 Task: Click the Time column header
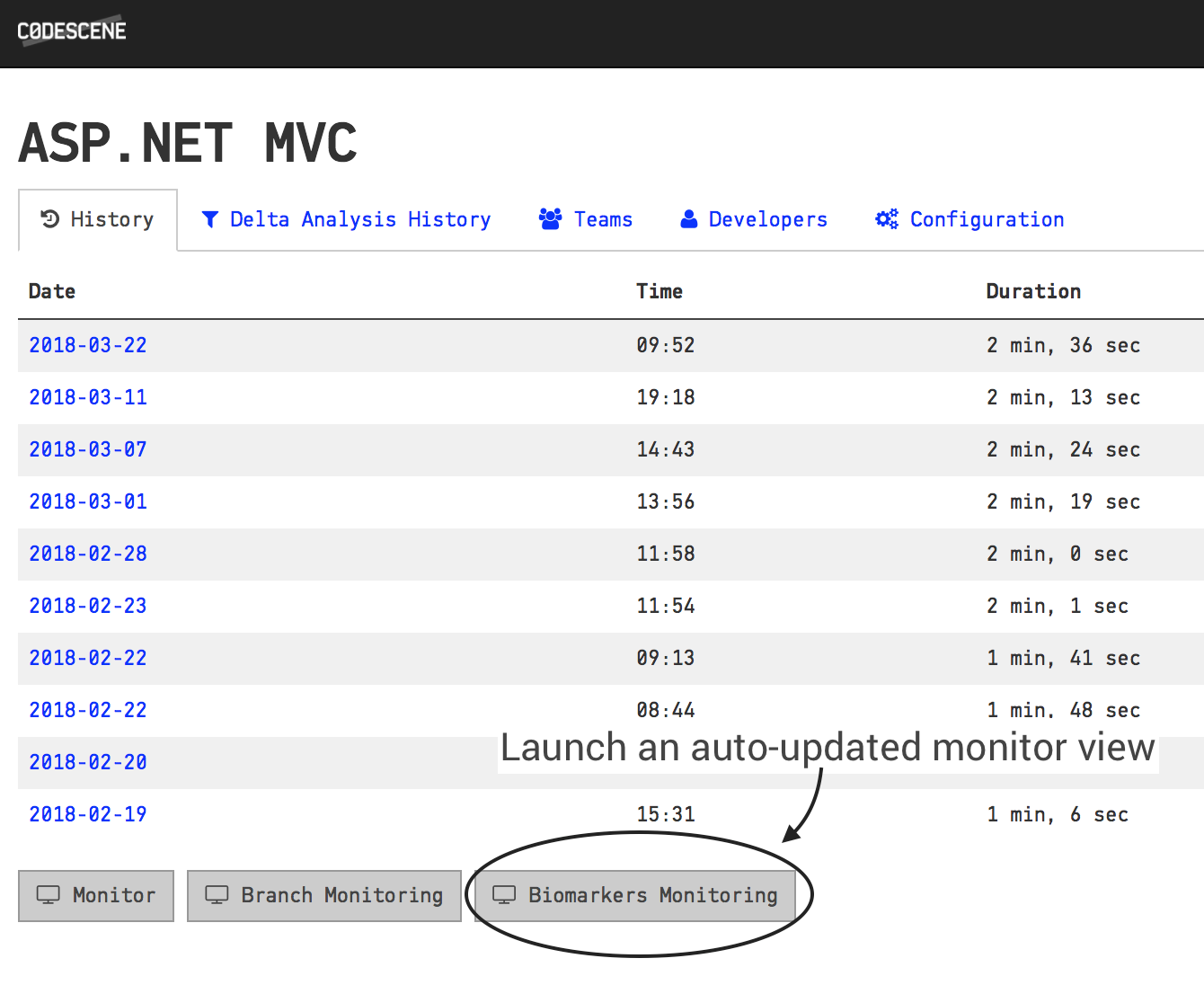coord(660,291)
